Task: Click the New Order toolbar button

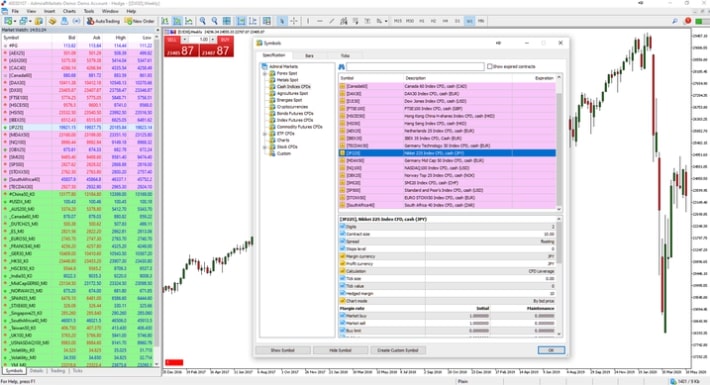Action: click(139, 21)
